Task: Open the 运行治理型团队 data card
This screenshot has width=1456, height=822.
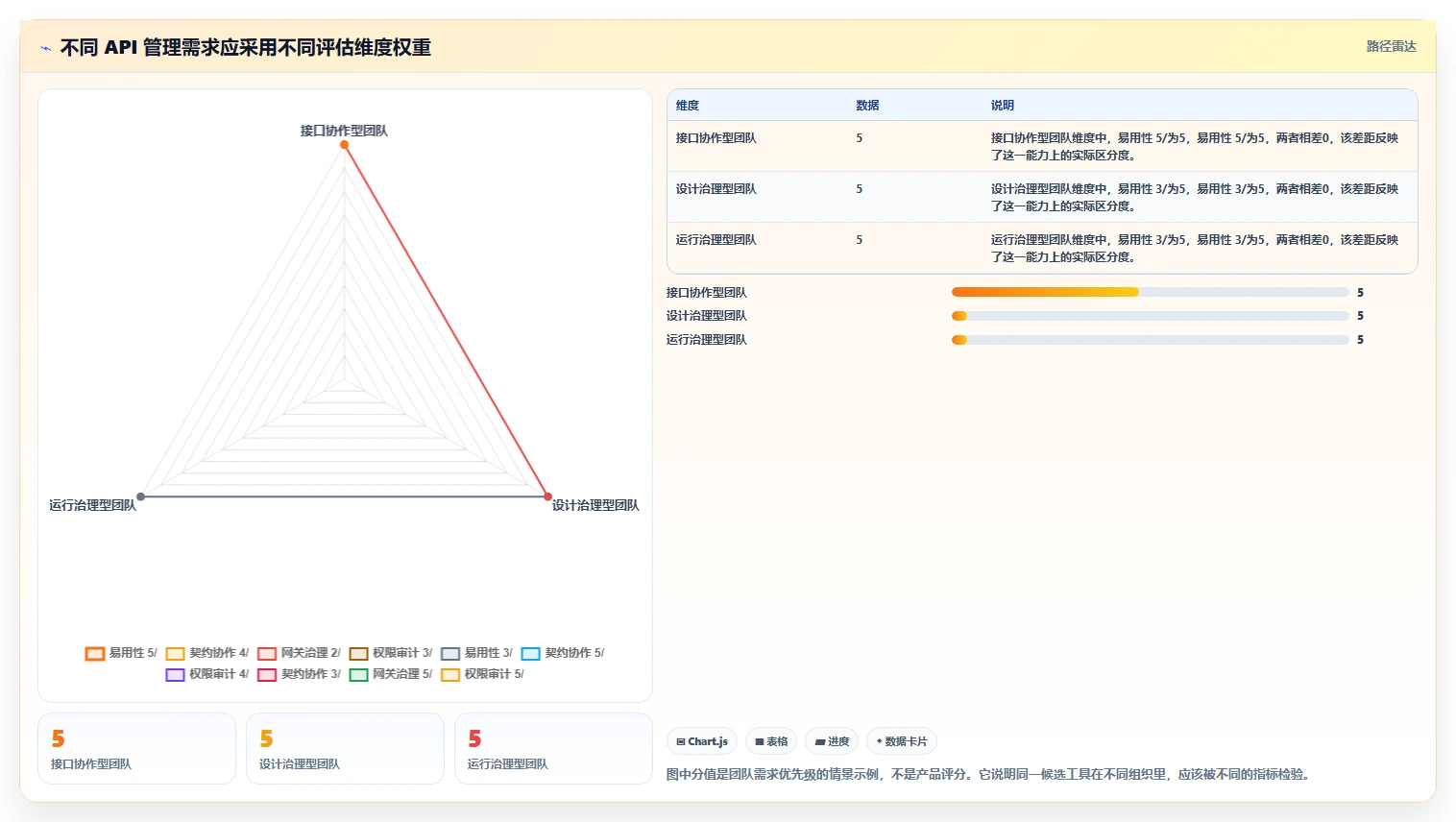Action: 553,749
